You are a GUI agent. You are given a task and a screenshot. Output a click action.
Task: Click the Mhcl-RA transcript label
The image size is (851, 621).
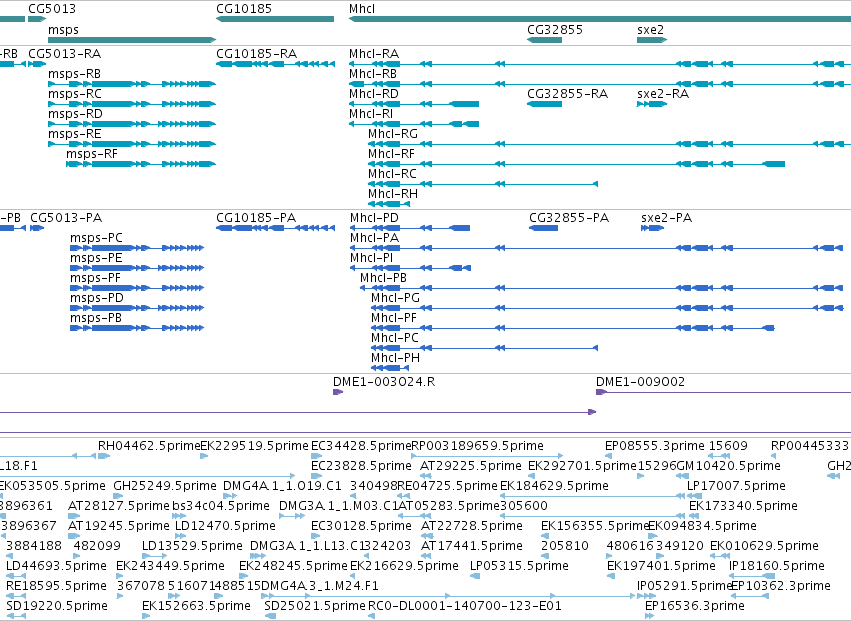[x=374, y=54]
